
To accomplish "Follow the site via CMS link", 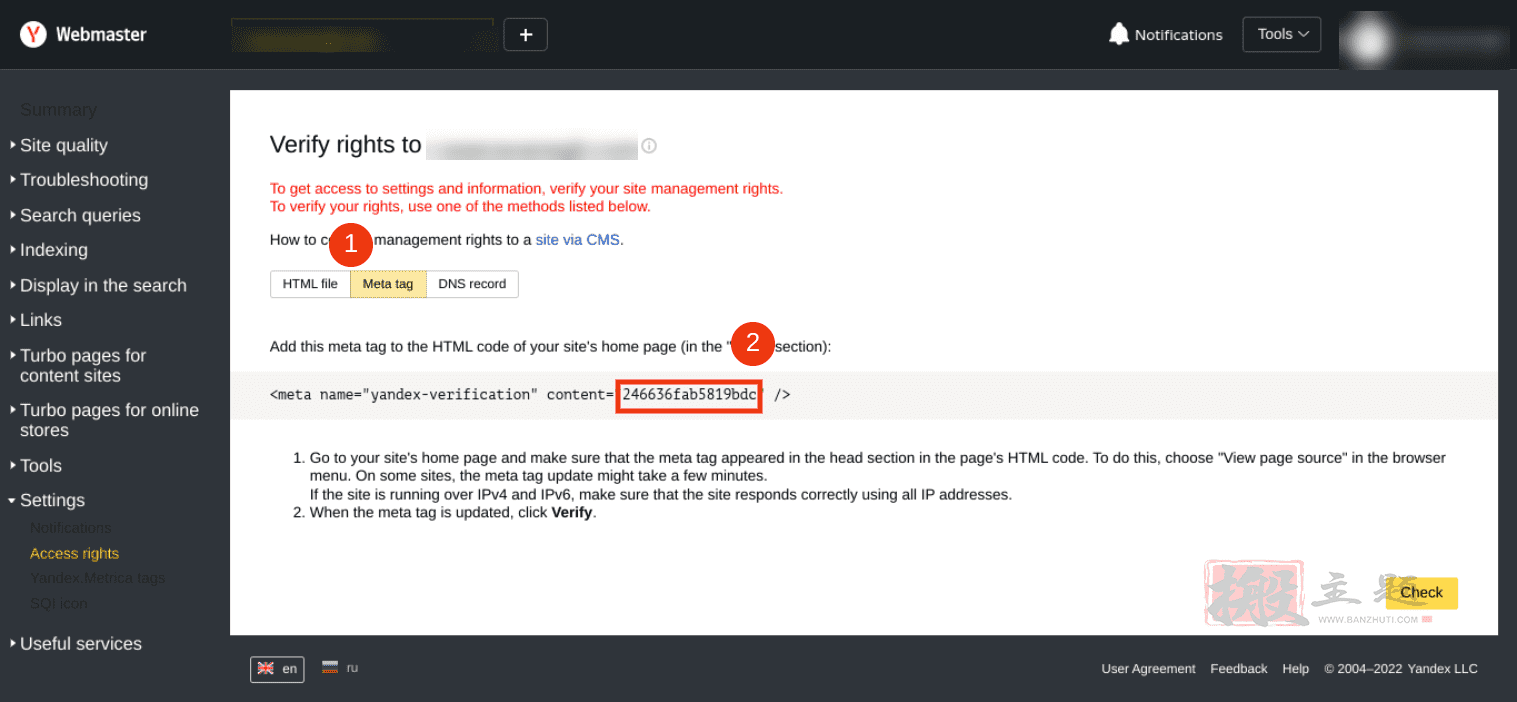I will coord(578,240).
